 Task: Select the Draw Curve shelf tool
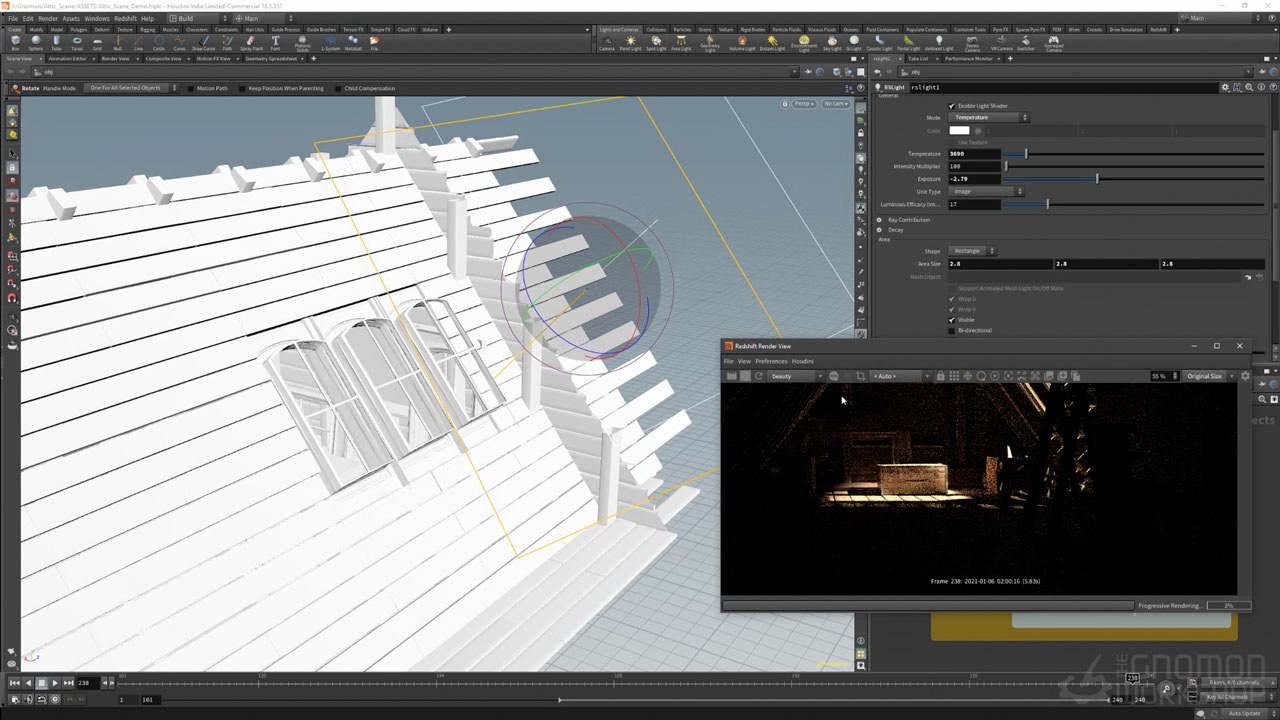pyautogui.click(x=203, y=43)
